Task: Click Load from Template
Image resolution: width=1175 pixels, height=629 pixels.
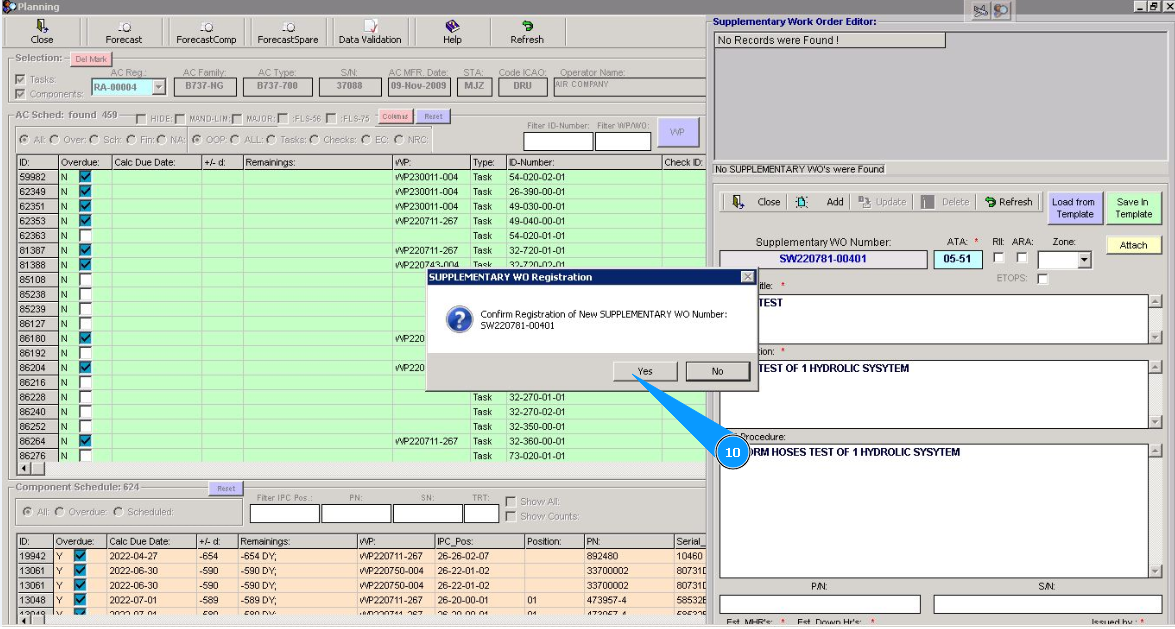Action: [1073, 208]
